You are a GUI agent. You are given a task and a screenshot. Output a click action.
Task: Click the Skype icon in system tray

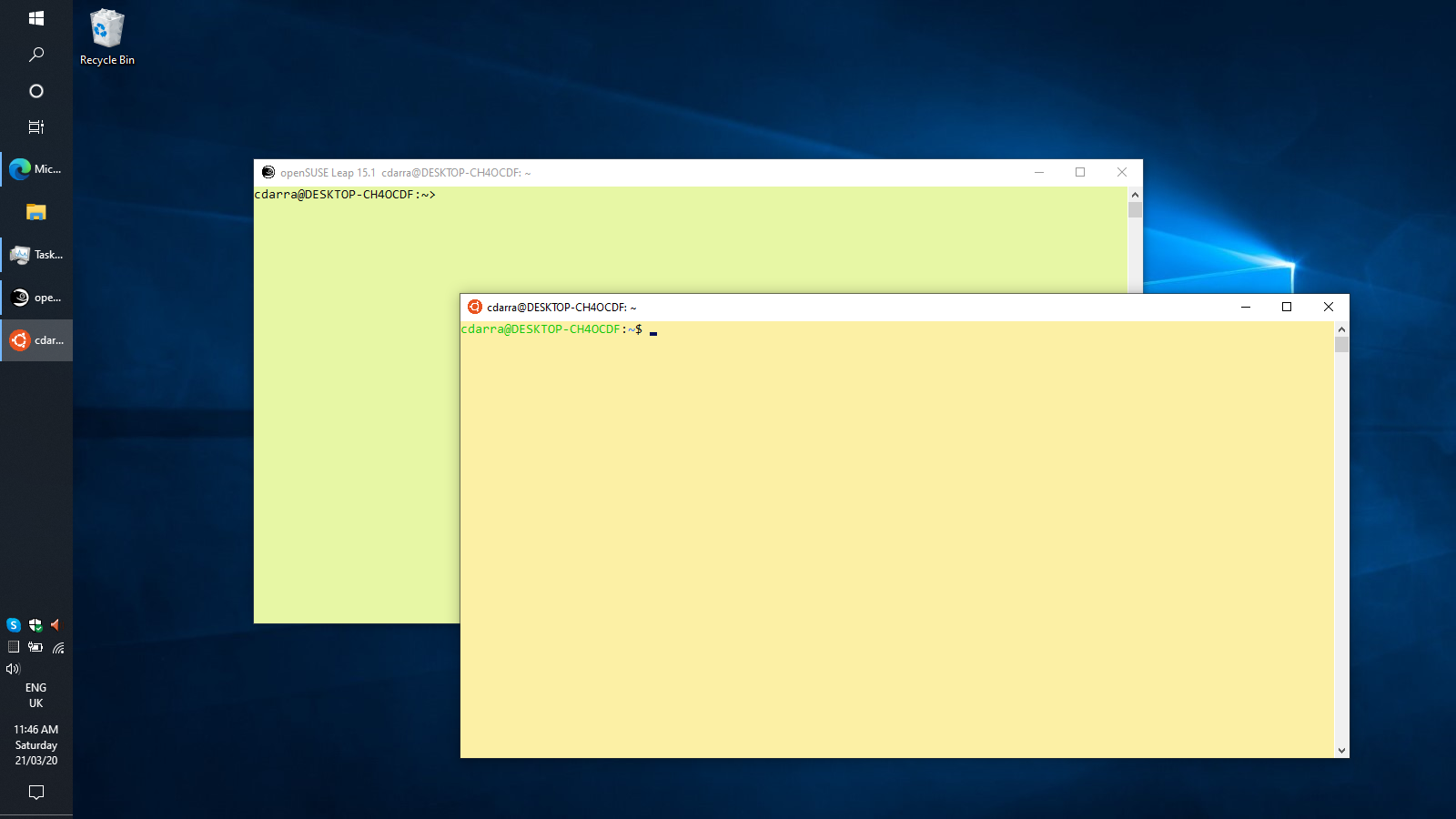[x=14, y=625]
